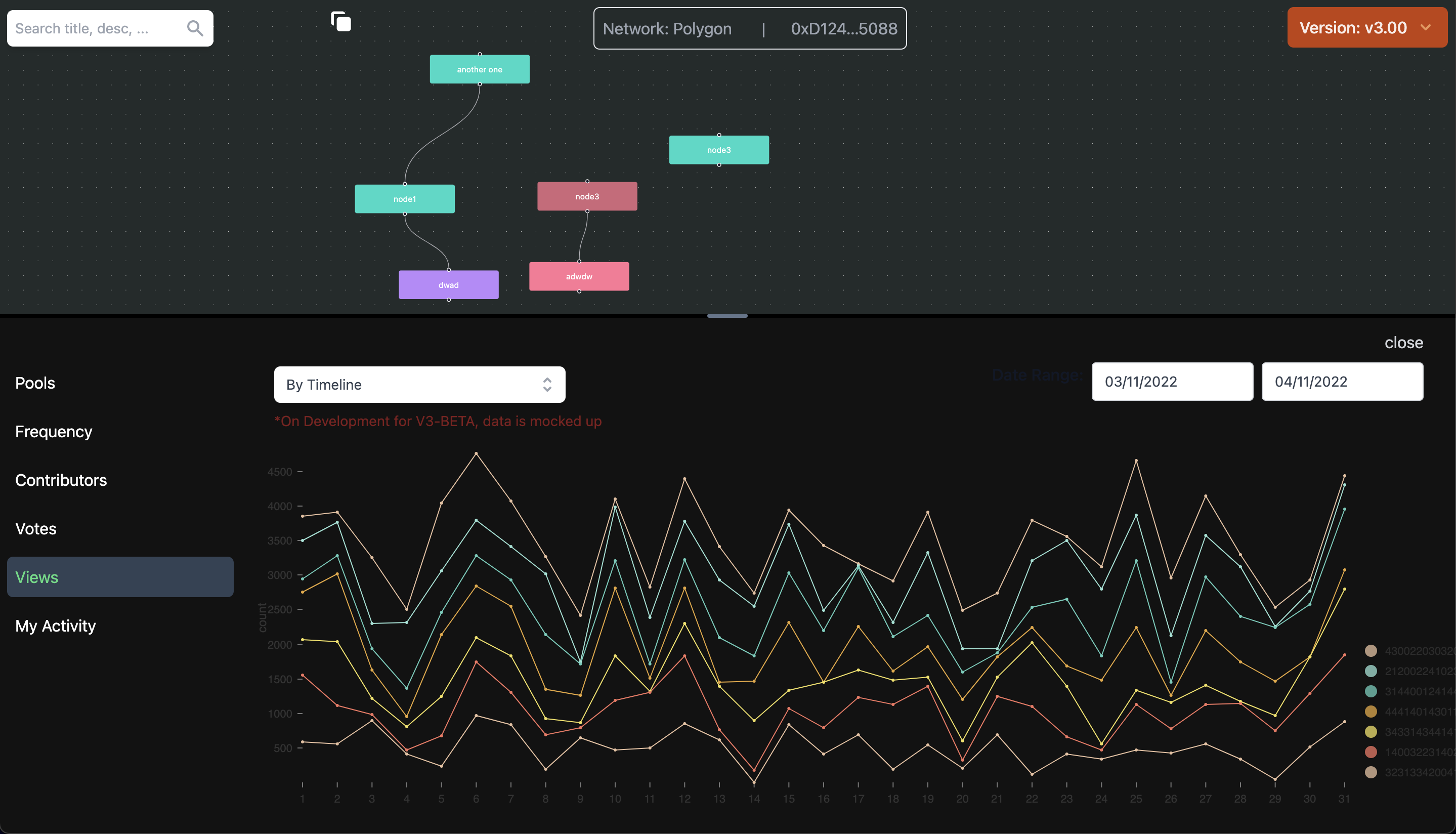
Task: Click the copy/duplicate icon at top
Action: (340, 22)
